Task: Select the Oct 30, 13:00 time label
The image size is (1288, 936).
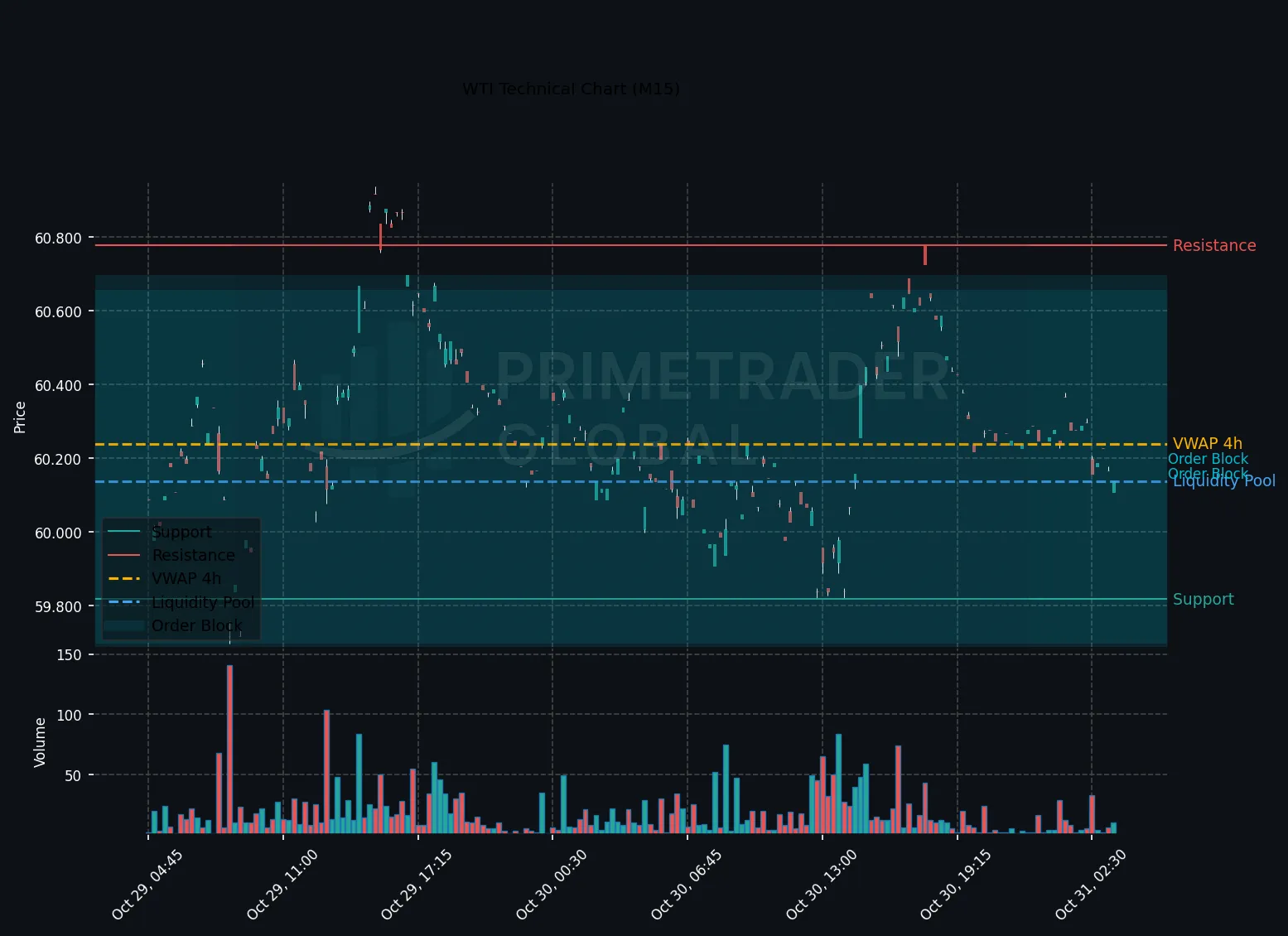Action: click(820, 884)
